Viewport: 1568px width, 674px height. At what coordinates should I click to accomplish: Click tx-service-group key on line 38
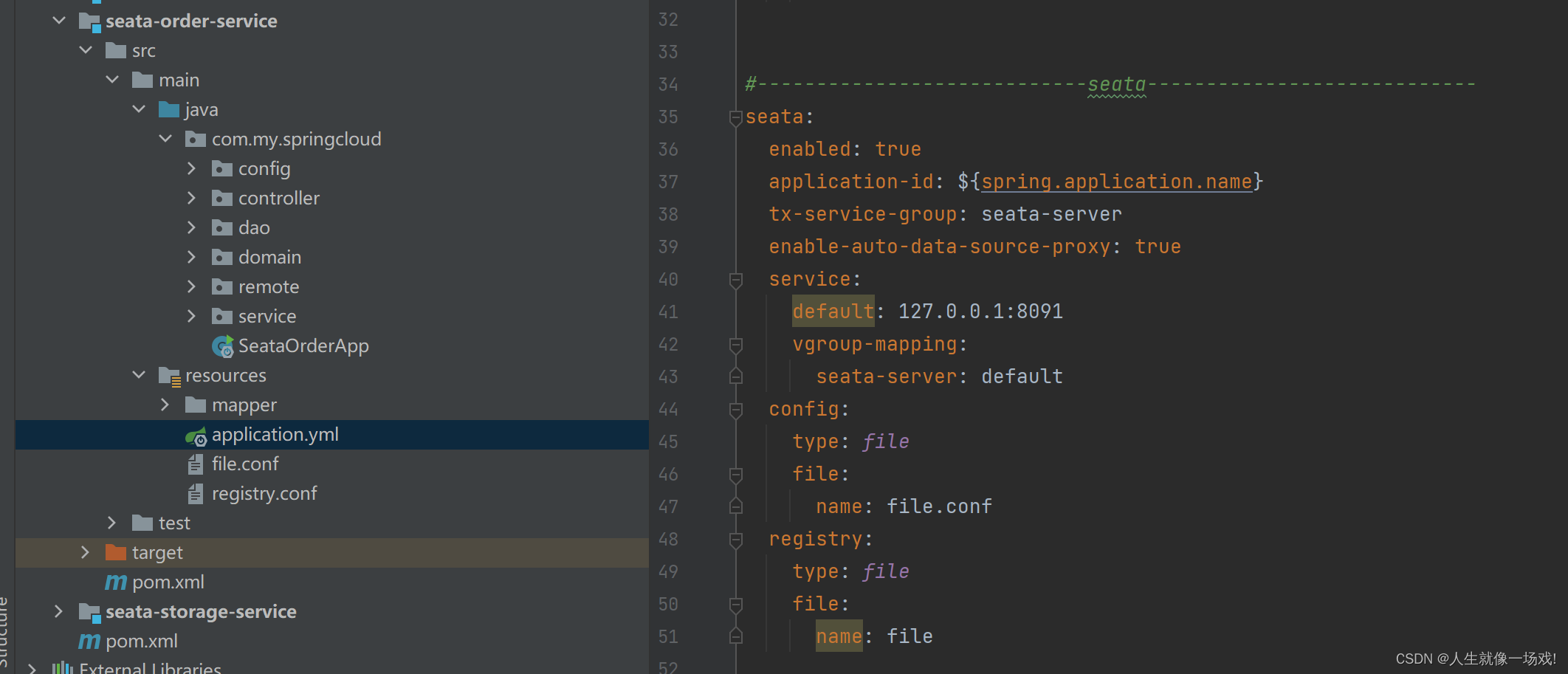click(x=862, y=214)
